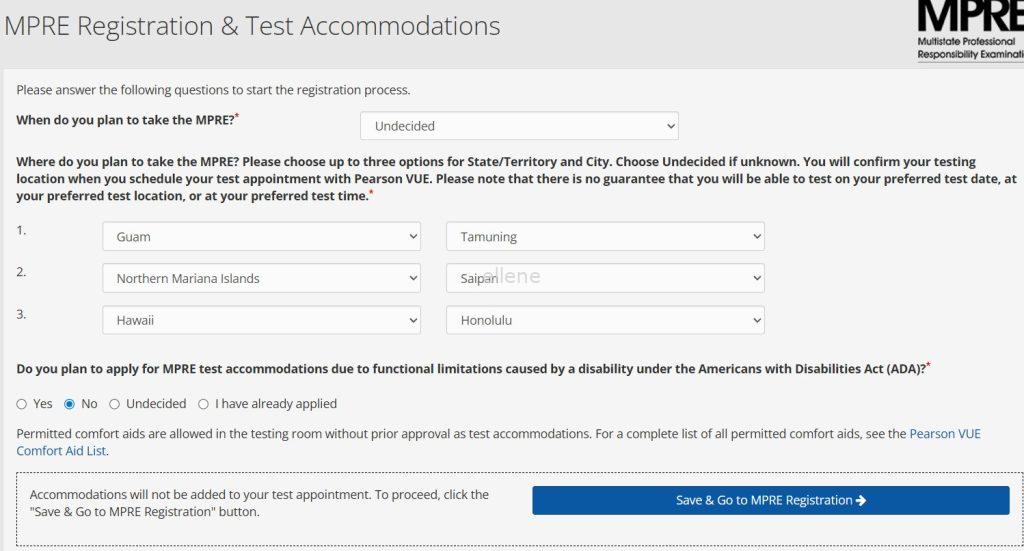Screen dimensions: 1024x551
Task: Open the Saipan city dropdown
Action: pos(605,278)
